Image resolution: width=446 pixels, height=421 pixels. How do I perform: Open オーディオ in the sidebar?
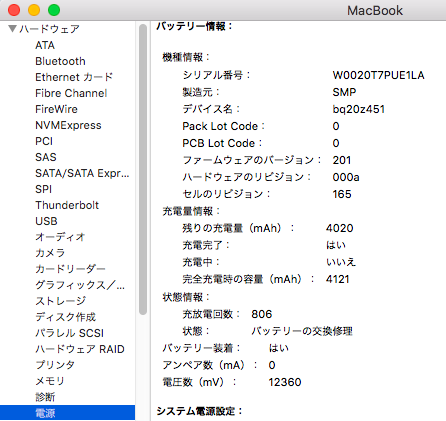point(60,237)
